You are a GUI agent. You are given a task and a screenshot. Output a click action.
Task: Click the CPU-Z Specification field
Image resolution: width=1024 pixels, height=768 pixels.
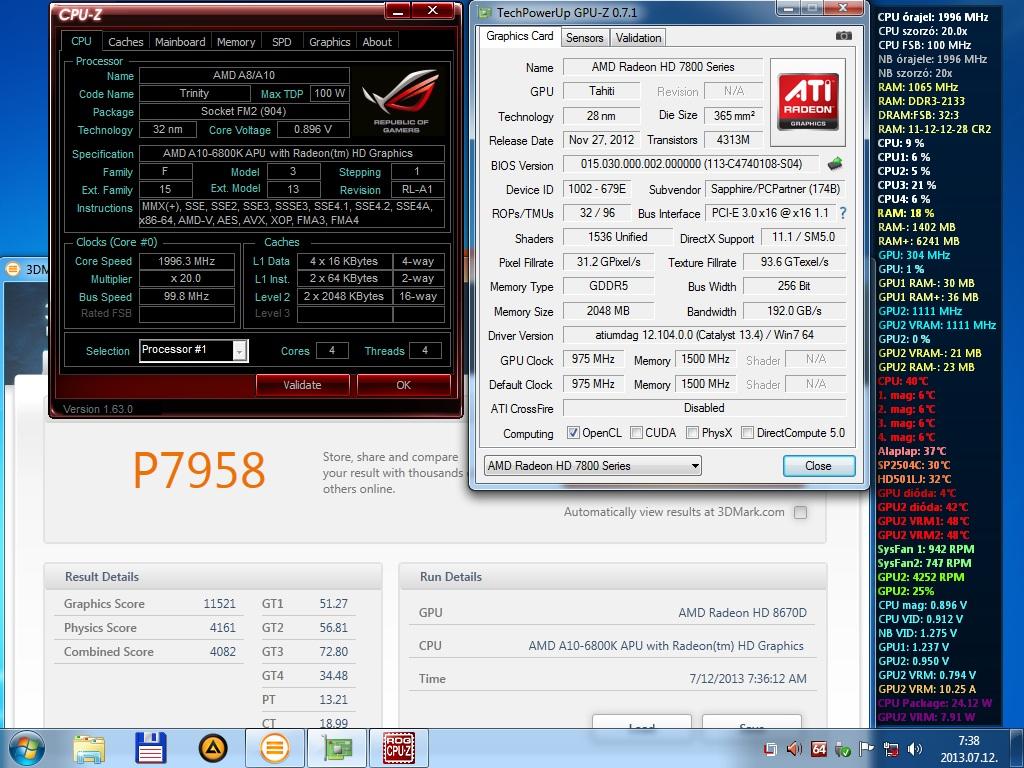pyautogui.click(x=292, y=153)
